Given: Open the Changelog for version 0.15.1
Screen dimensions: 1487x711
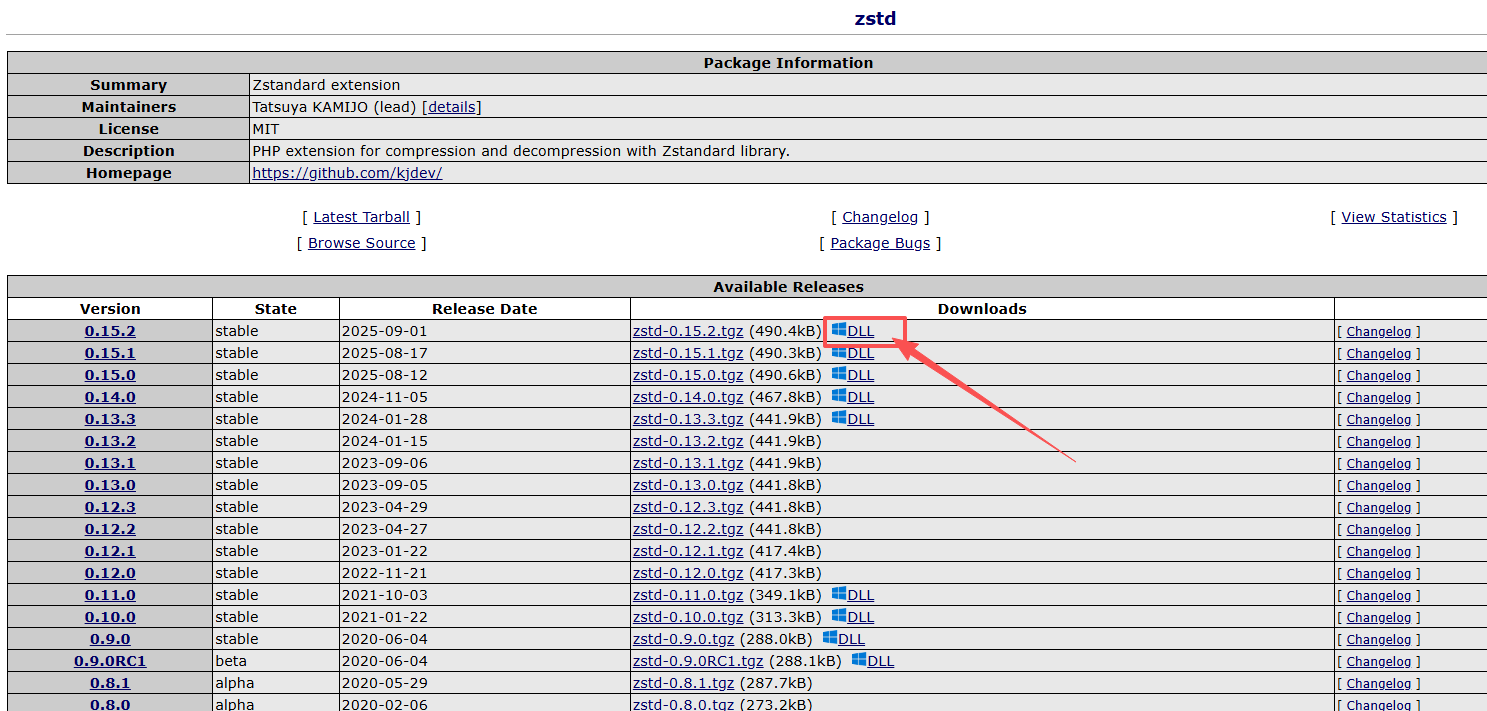Looking at the screenshot, I should coord(1378,354).
